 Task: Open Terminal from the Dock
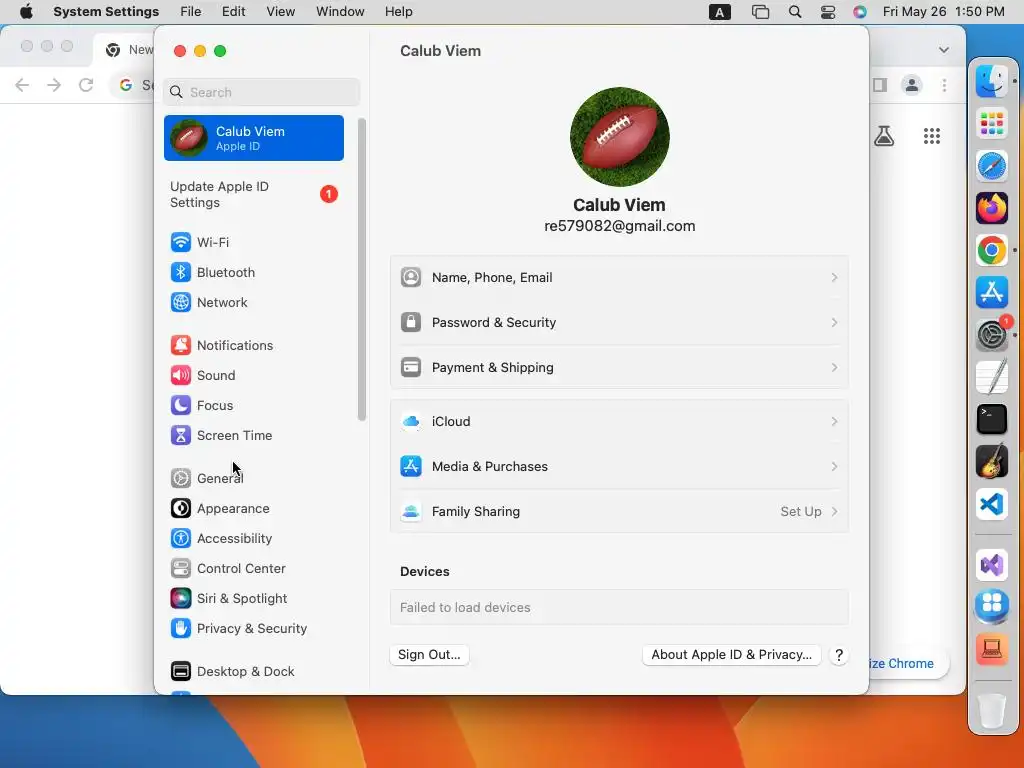[x=991, y=419]
